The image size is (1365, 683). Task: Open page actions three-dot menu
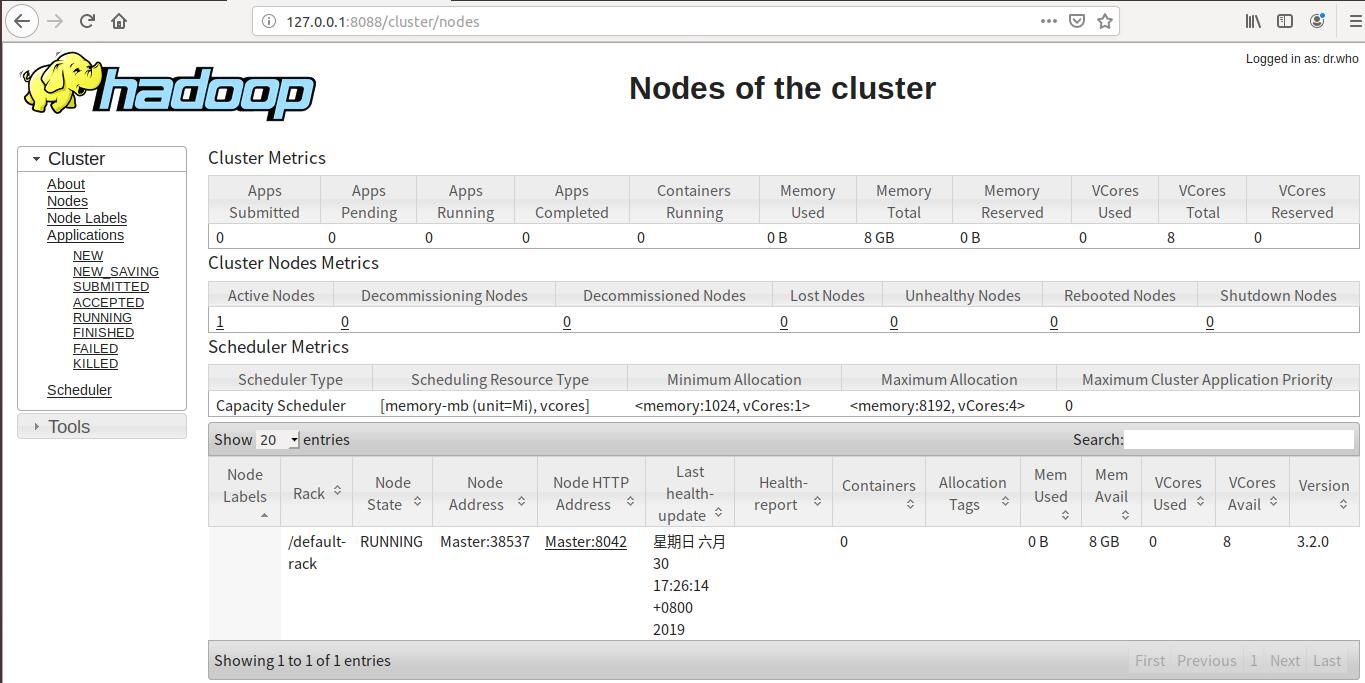[1048, 21]
